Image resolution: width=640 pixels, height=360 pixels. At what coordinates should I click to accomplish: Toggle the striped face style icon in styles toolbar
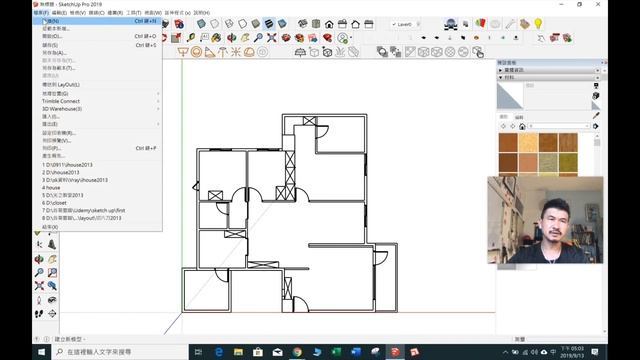click(269, 24)
